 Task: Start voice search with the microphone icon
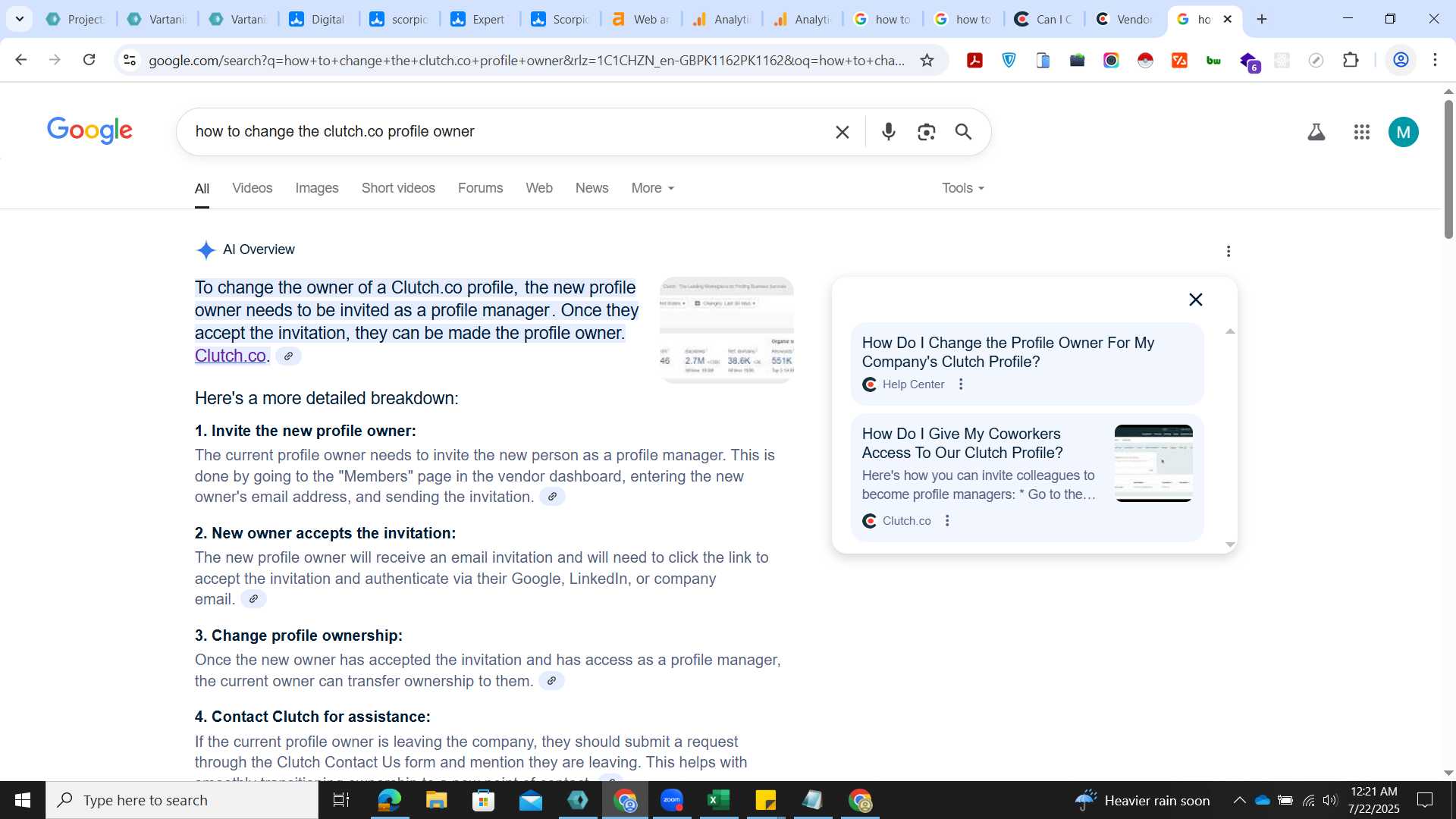(889, 132)
